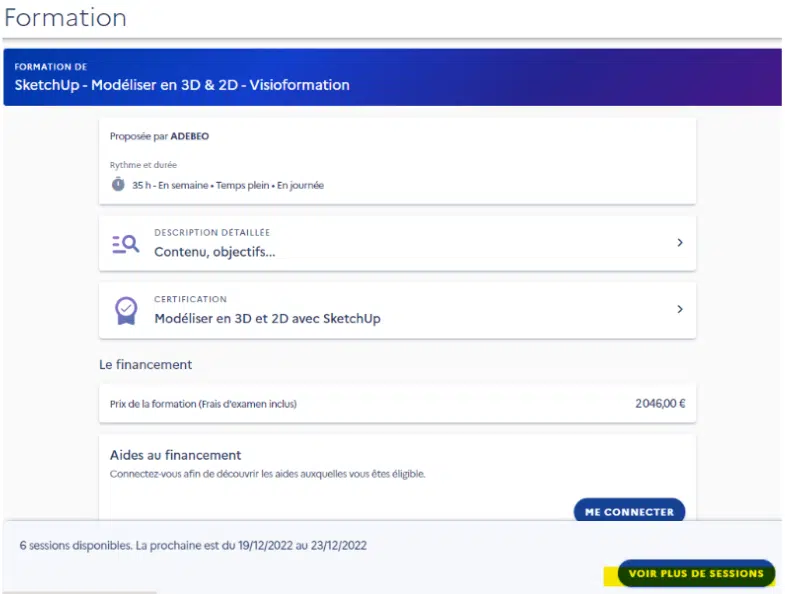Click the Connectez-vous afin de découvrir text
This screenshot has width=785, height=594.
pyautogui.click(x=267, y=474)
